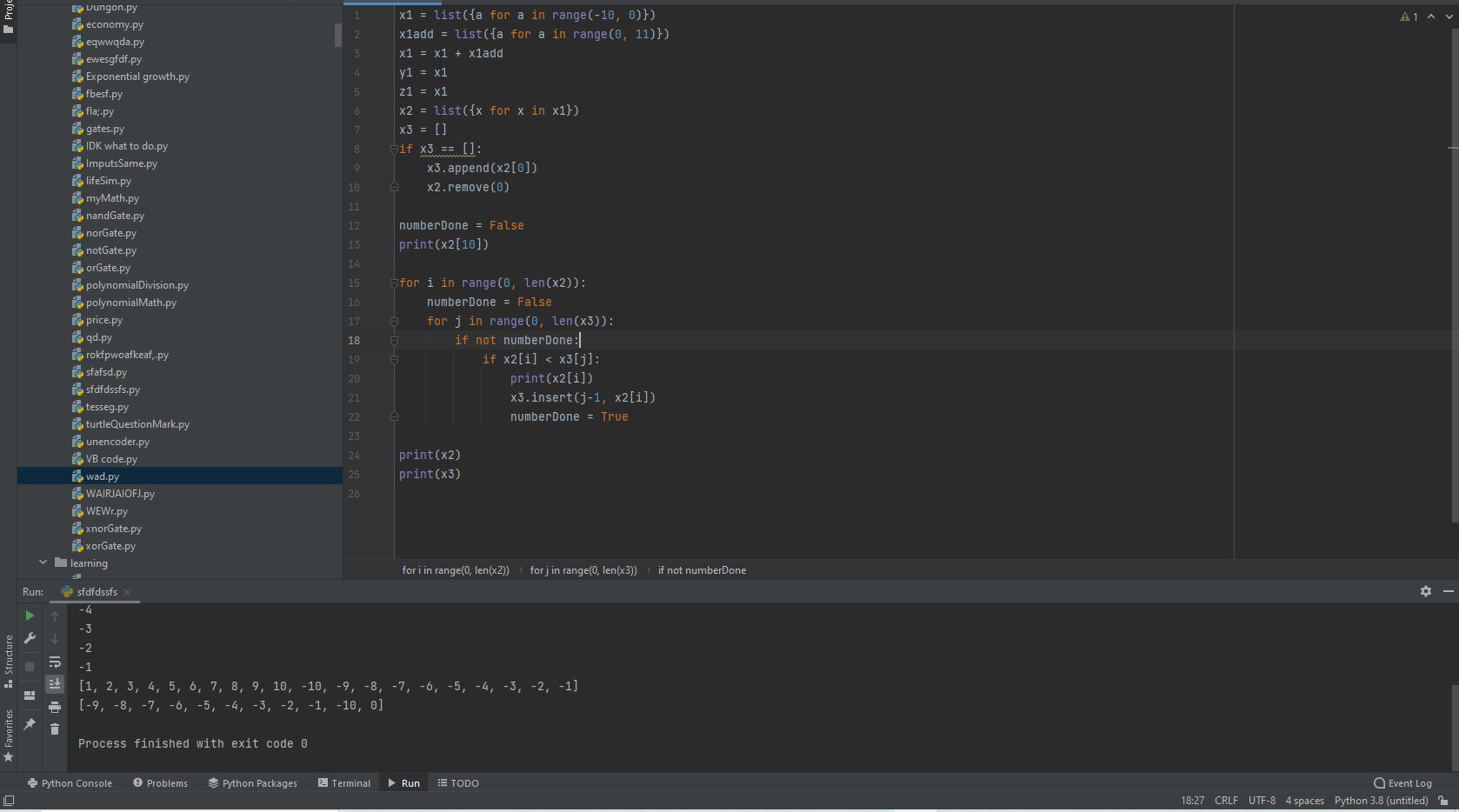Click the Print output icon
This screenshot has width=1459, height=812.
[55, 707]
